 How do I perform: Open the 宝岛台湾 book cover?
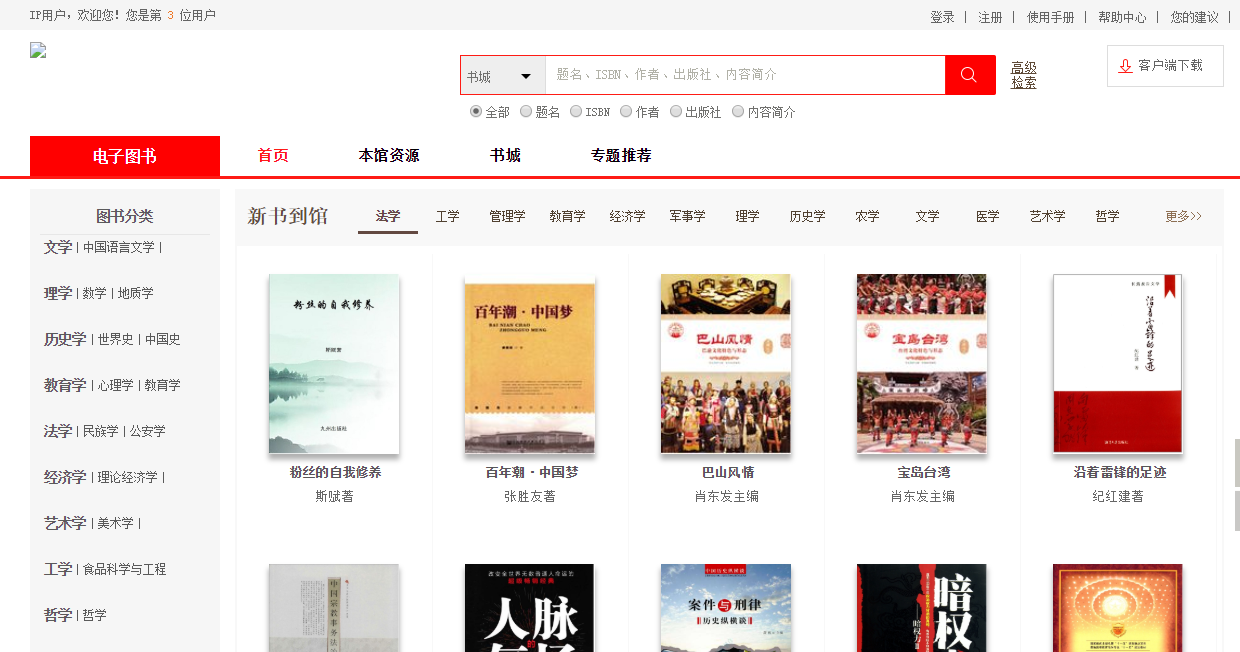coord(921,364)
